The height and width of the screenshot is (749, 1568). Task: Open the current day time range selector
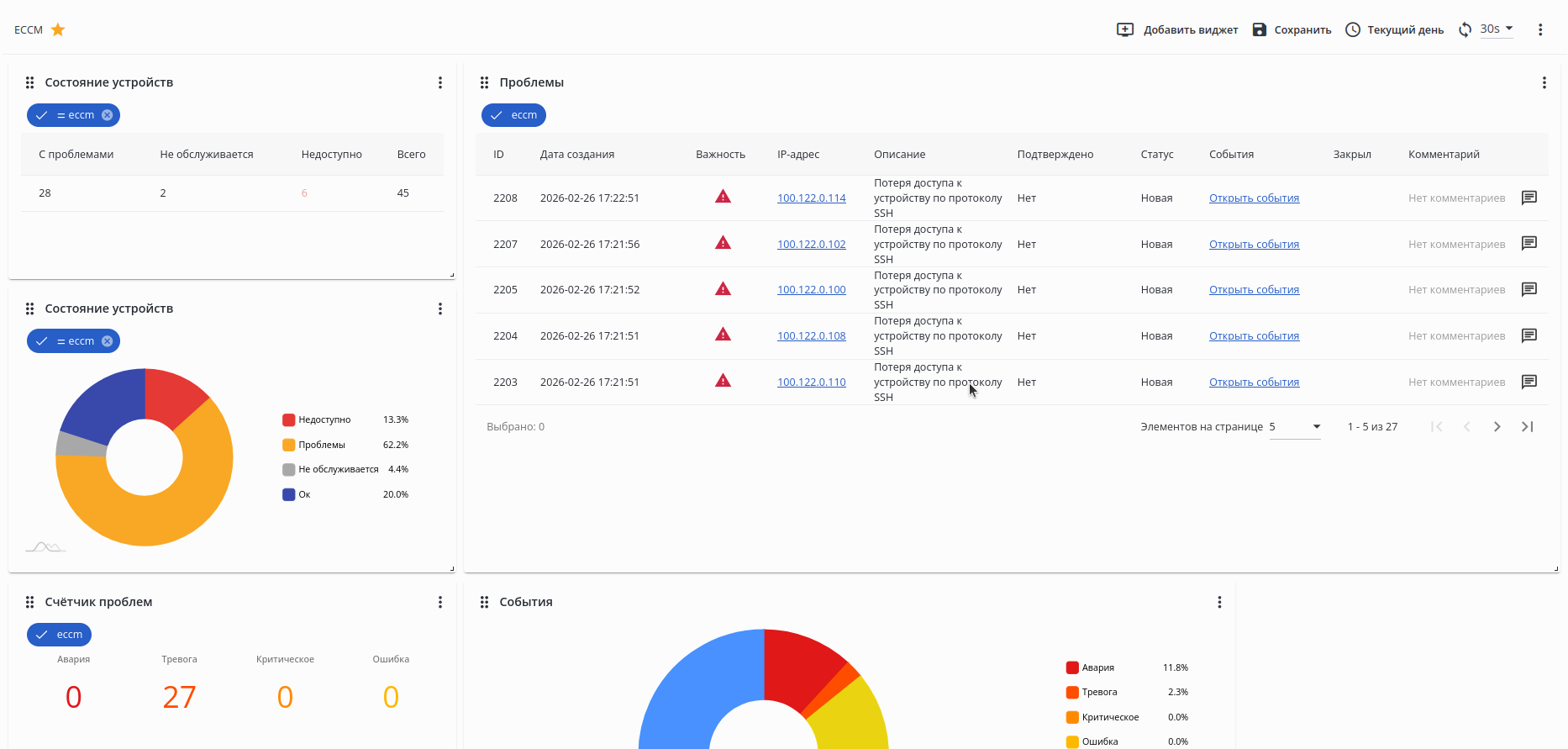click(x=1394, y=30)
